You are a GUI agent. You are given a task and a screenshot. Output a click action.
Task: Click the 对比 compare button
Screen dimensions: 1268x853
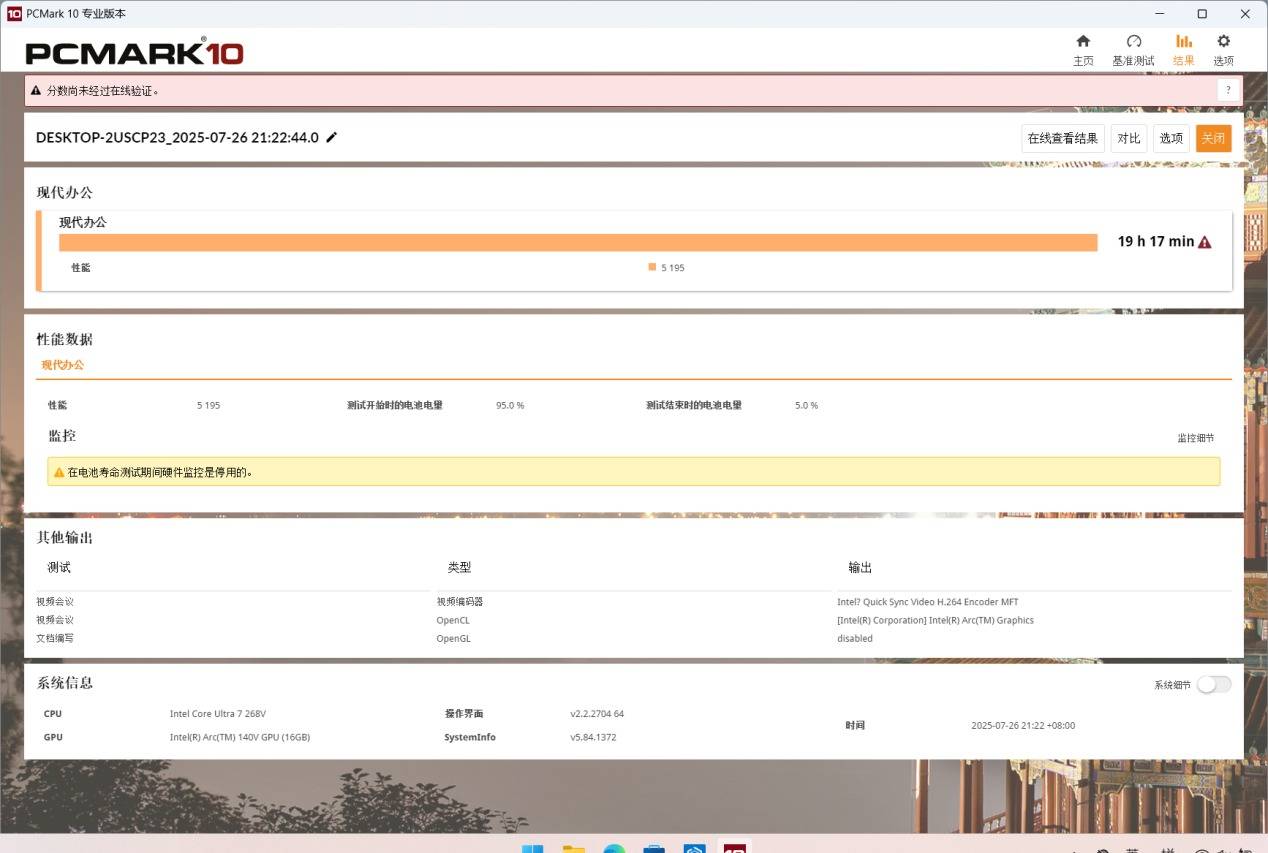1129,139
